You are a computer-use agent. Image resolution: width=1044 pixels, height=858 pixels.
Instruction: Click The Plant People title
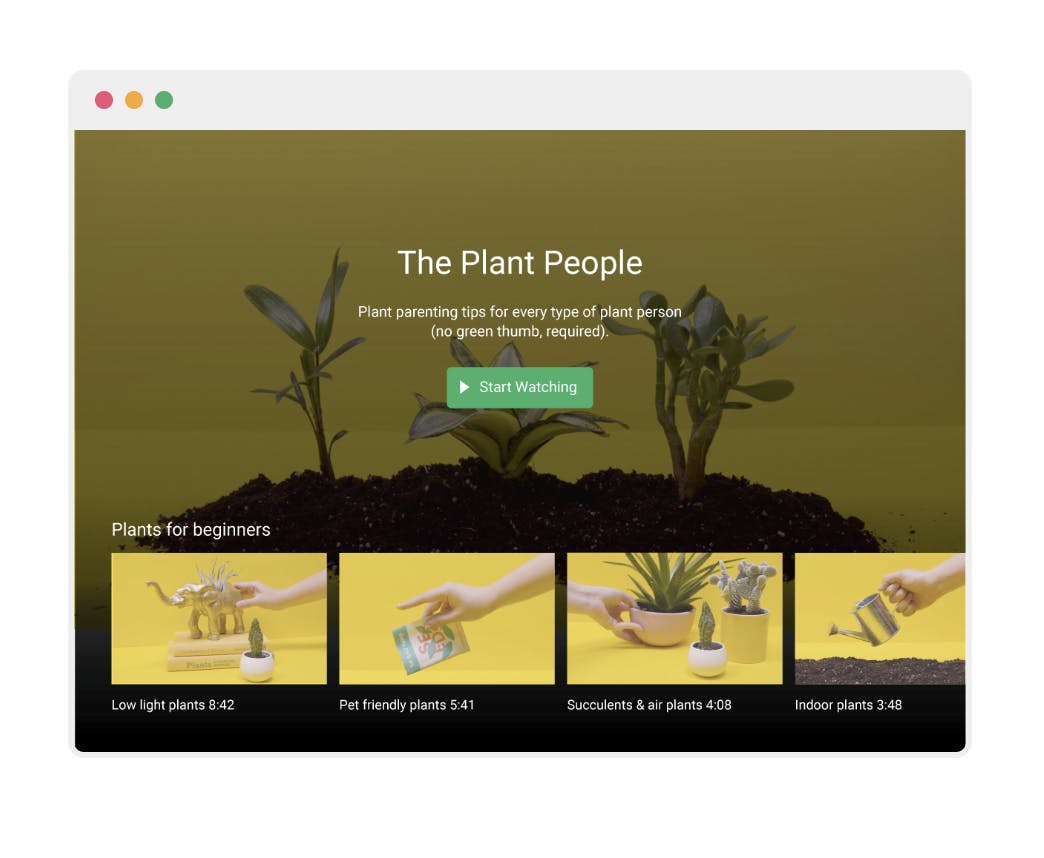[520, 263]
